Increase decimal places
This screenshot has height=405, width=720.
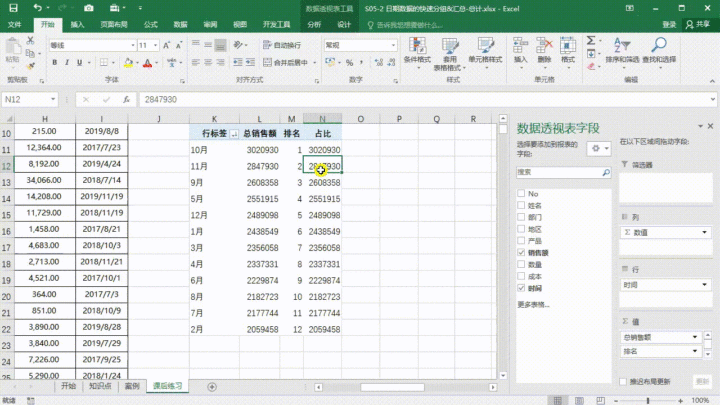coord(379,62)
